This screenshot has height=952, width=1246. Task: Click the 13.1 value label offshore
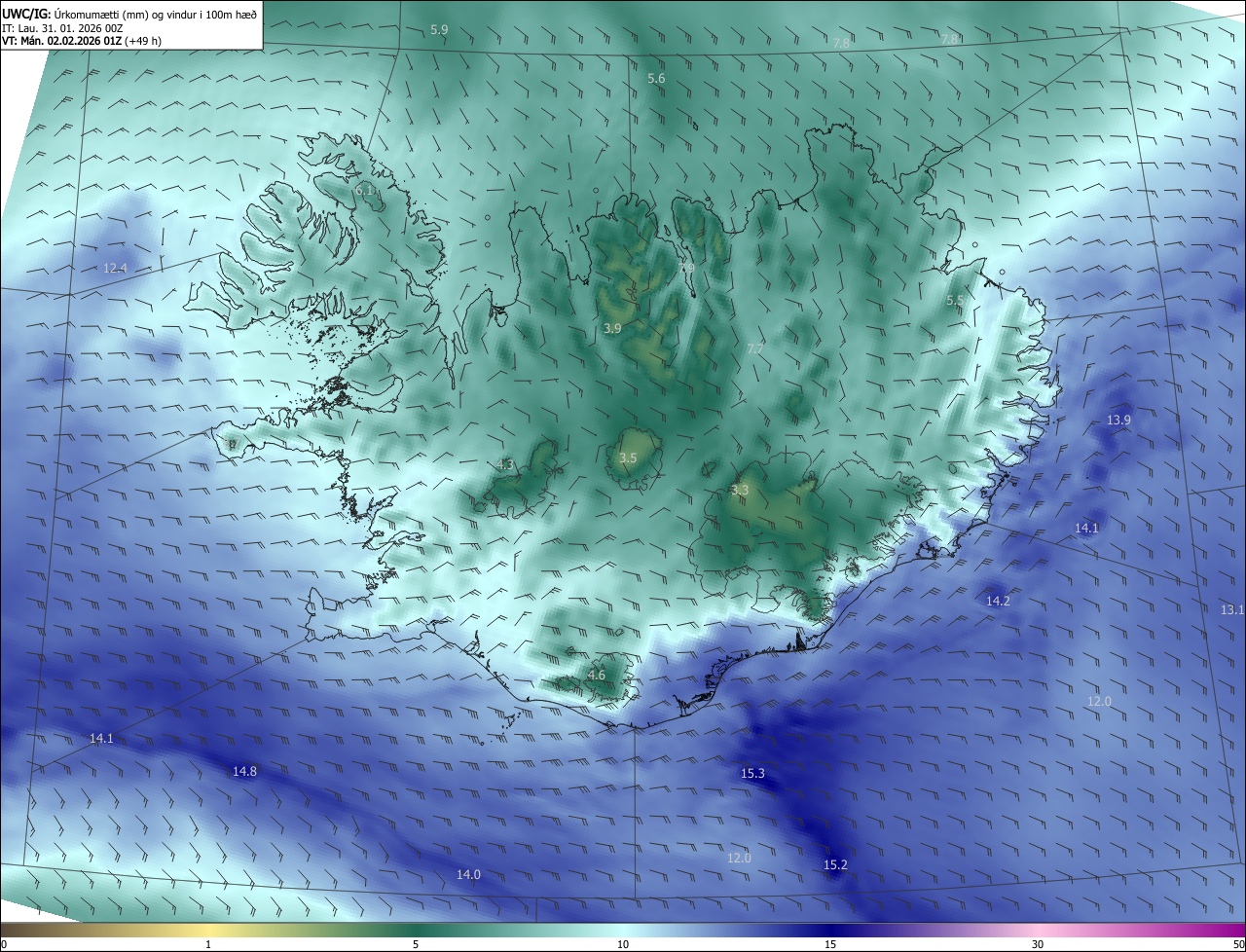[x=1232, y=609]
